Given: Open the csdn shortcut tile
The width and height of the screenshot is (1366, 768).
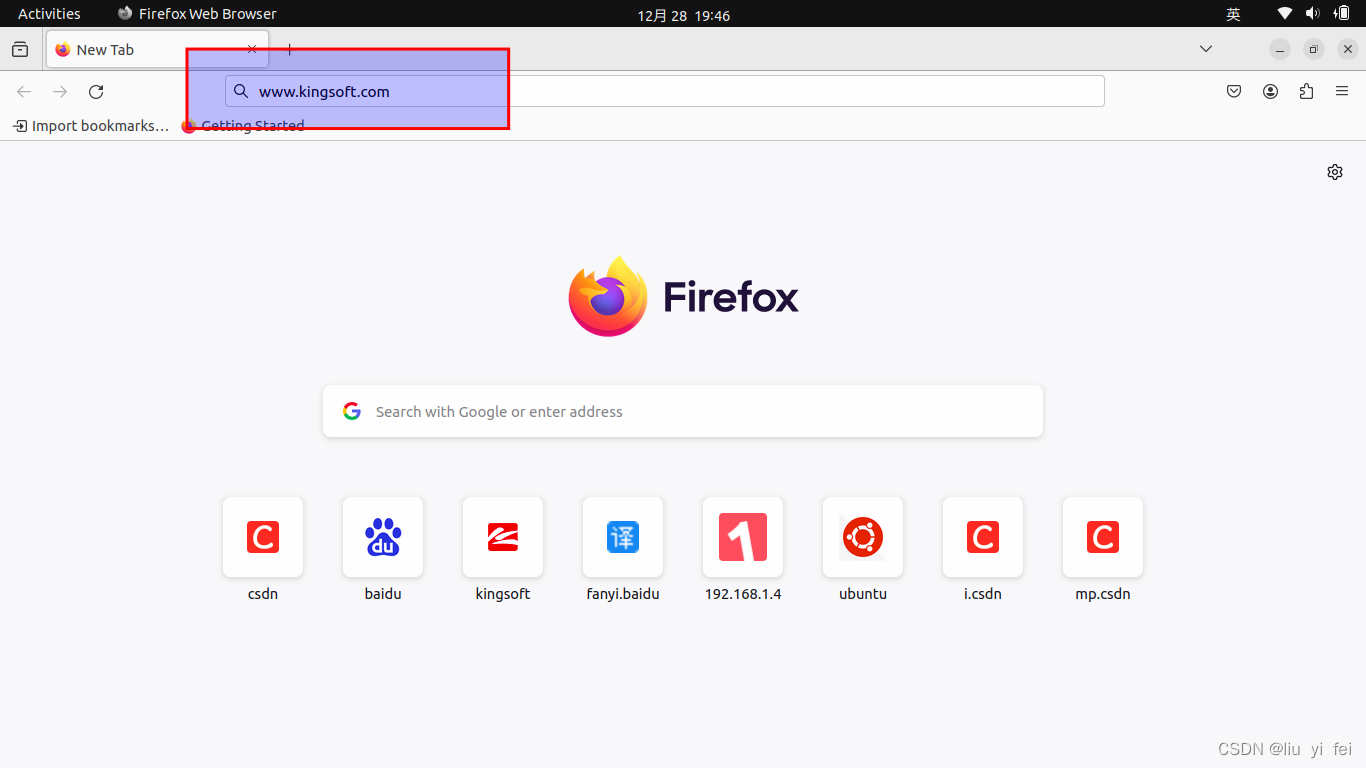Looking at the screenshot, I should click(263, 537).
